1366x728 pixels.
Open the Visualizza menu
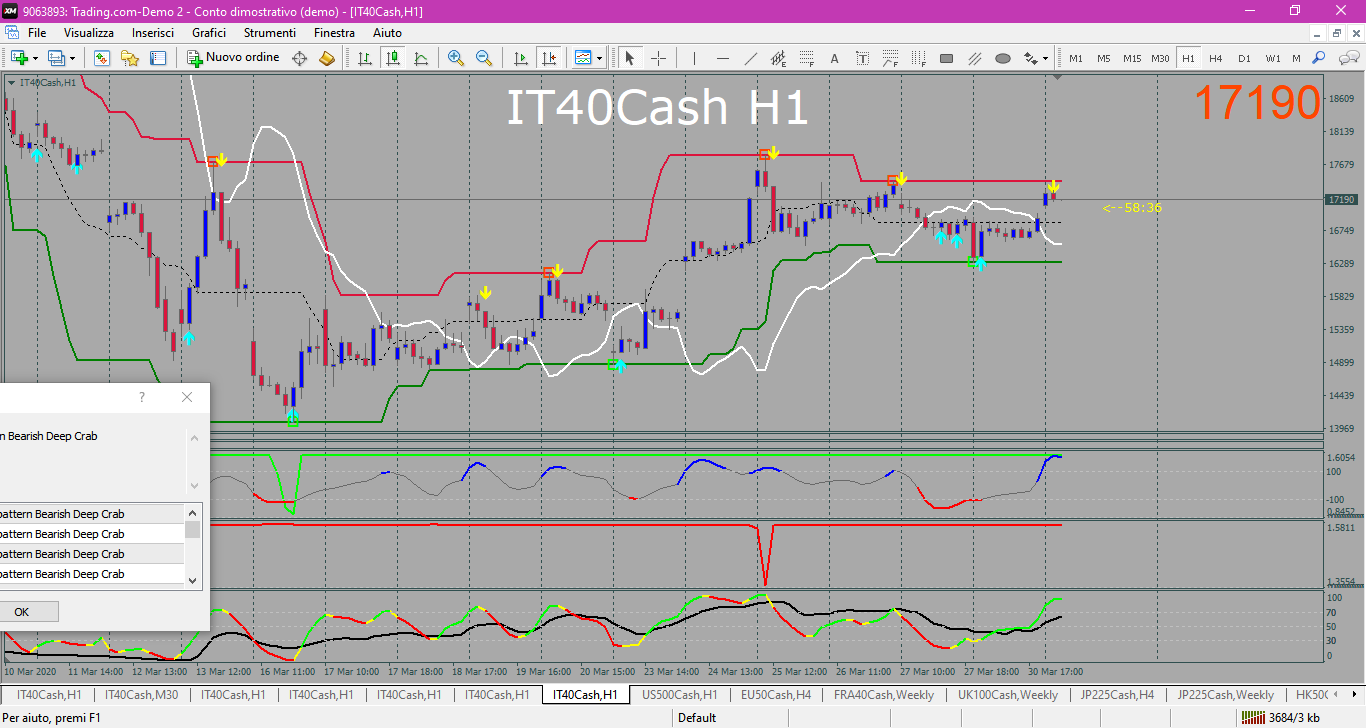[x=89, y=33]
